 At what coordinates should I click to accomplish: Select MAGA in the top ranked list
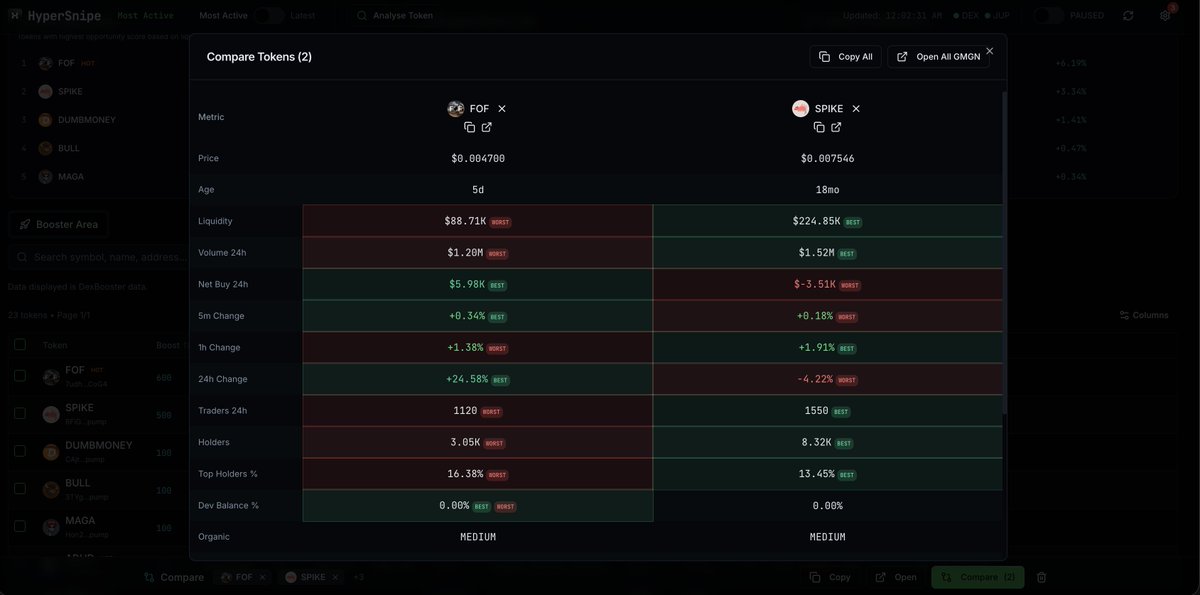click(x=71, y=177)
